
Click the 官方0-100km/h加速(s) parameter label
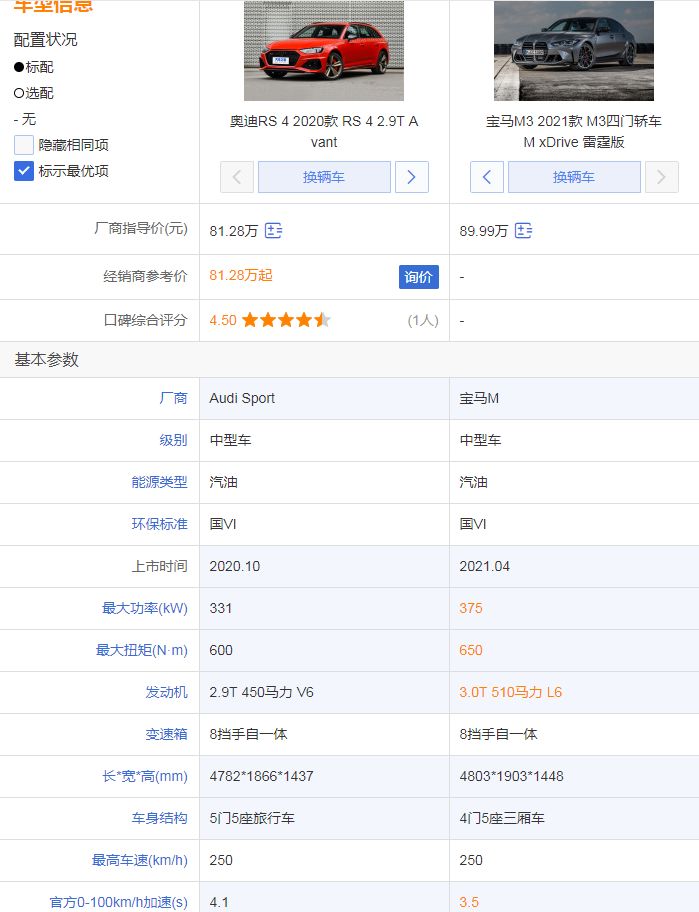[x=119, y=902]
